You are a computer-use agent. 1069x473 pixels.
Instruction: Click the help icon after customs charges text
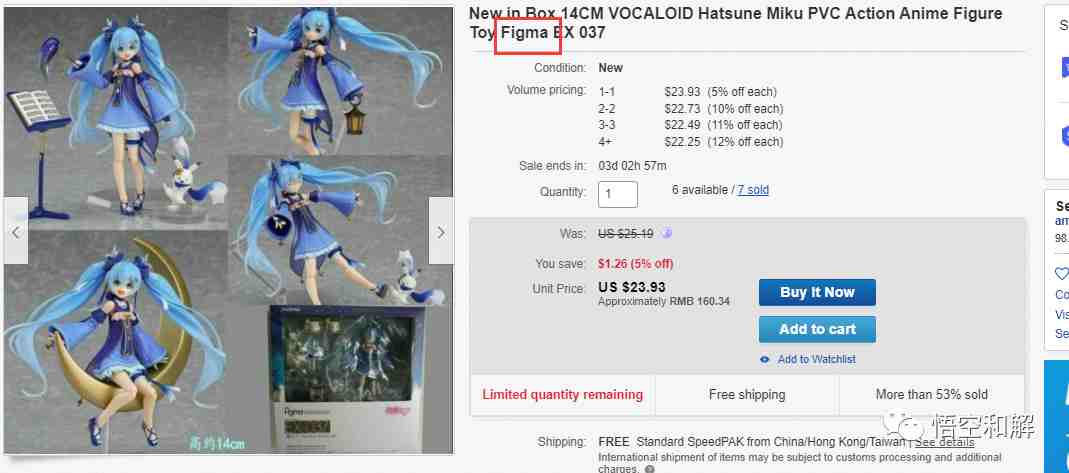649,470
